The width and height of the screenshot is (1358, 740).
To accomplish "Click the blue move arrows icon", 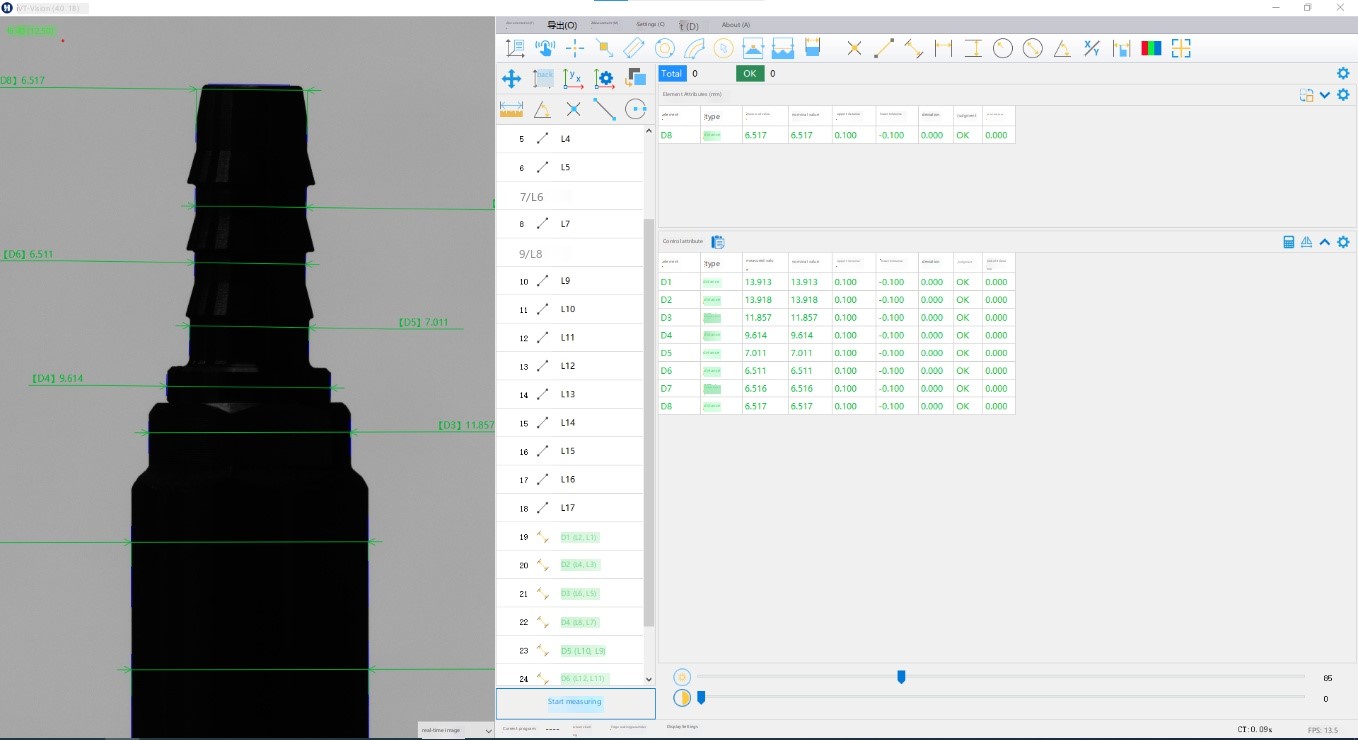I will click(511, 78).
